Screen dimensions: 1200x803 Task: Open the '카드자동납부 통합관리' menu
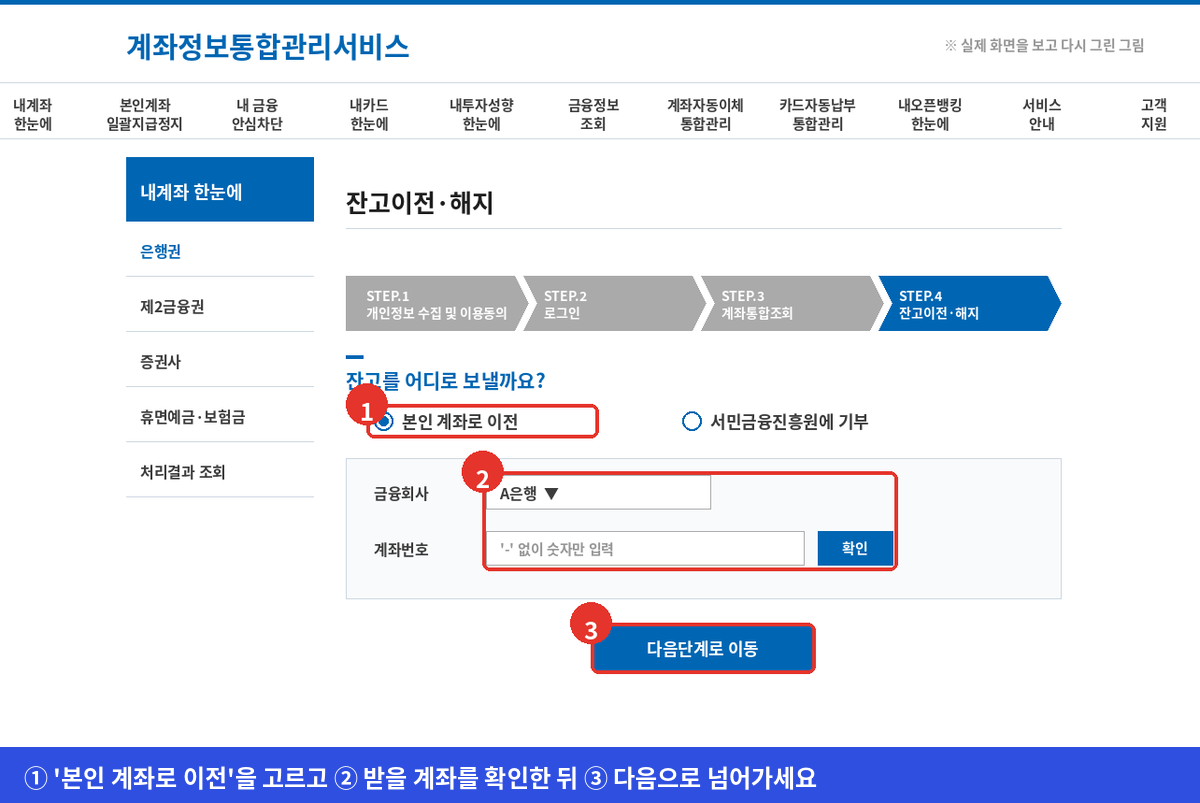pyautogui.click(x=818, y=115)
